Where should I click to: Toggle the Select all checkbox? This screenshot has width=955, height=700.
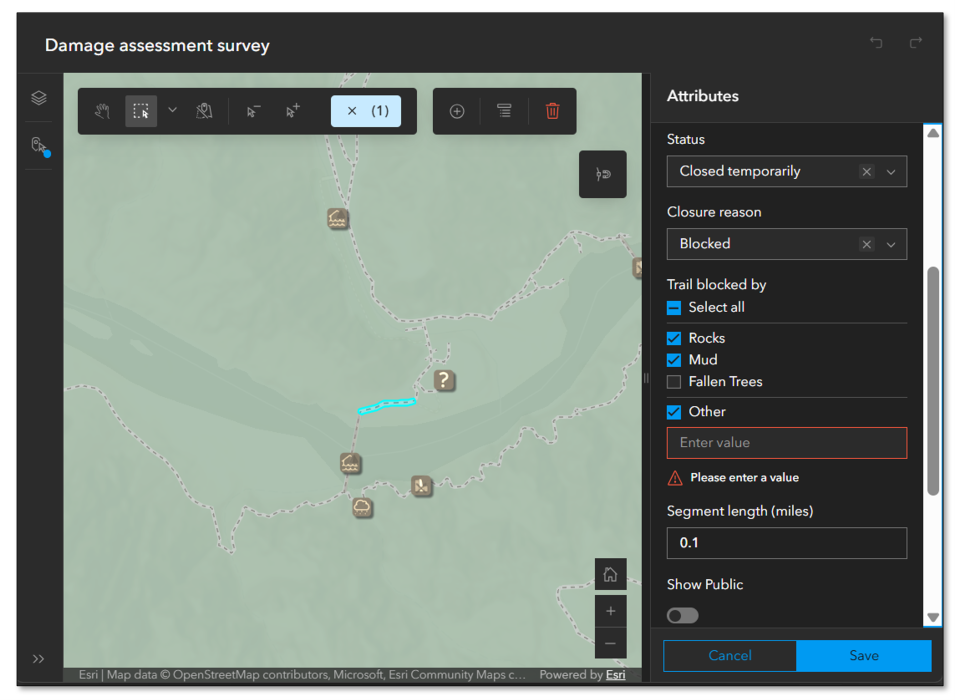pos(674,308)
